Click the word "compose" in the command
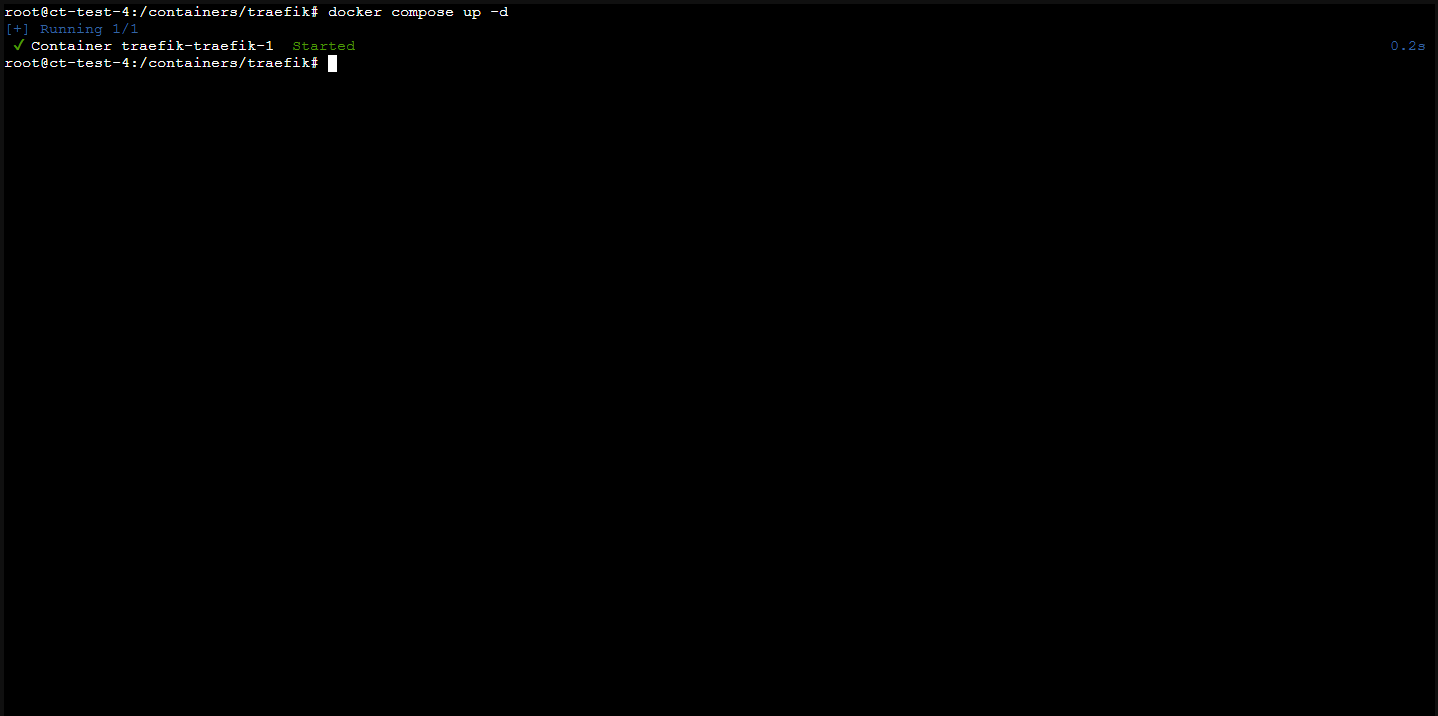This screenshot has height=716, width=1438. click(421, 12)
